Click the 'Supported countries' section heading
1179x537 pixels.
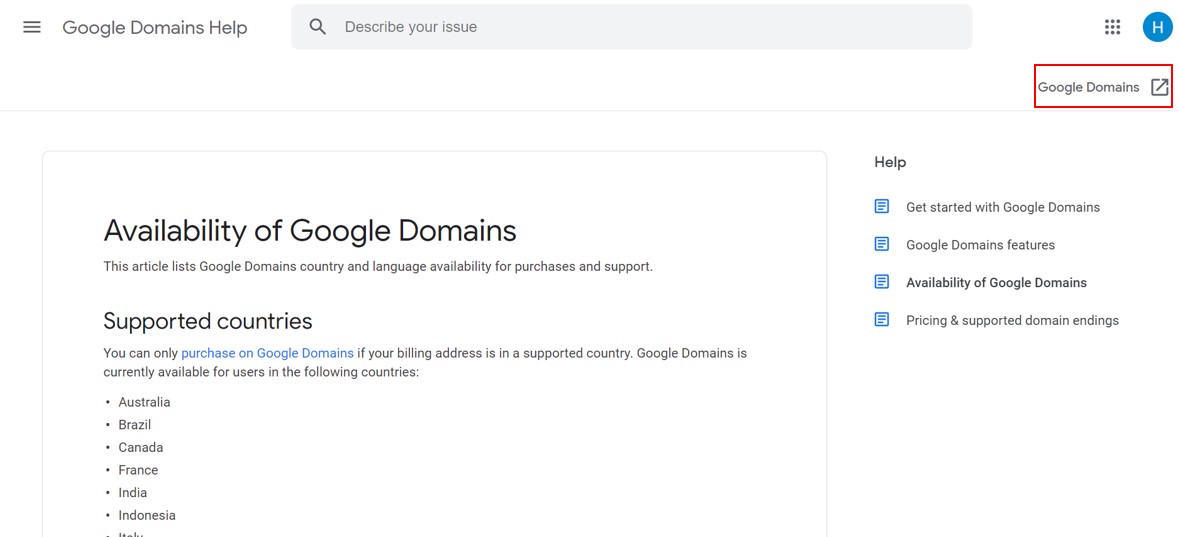[x=208, y=321]
